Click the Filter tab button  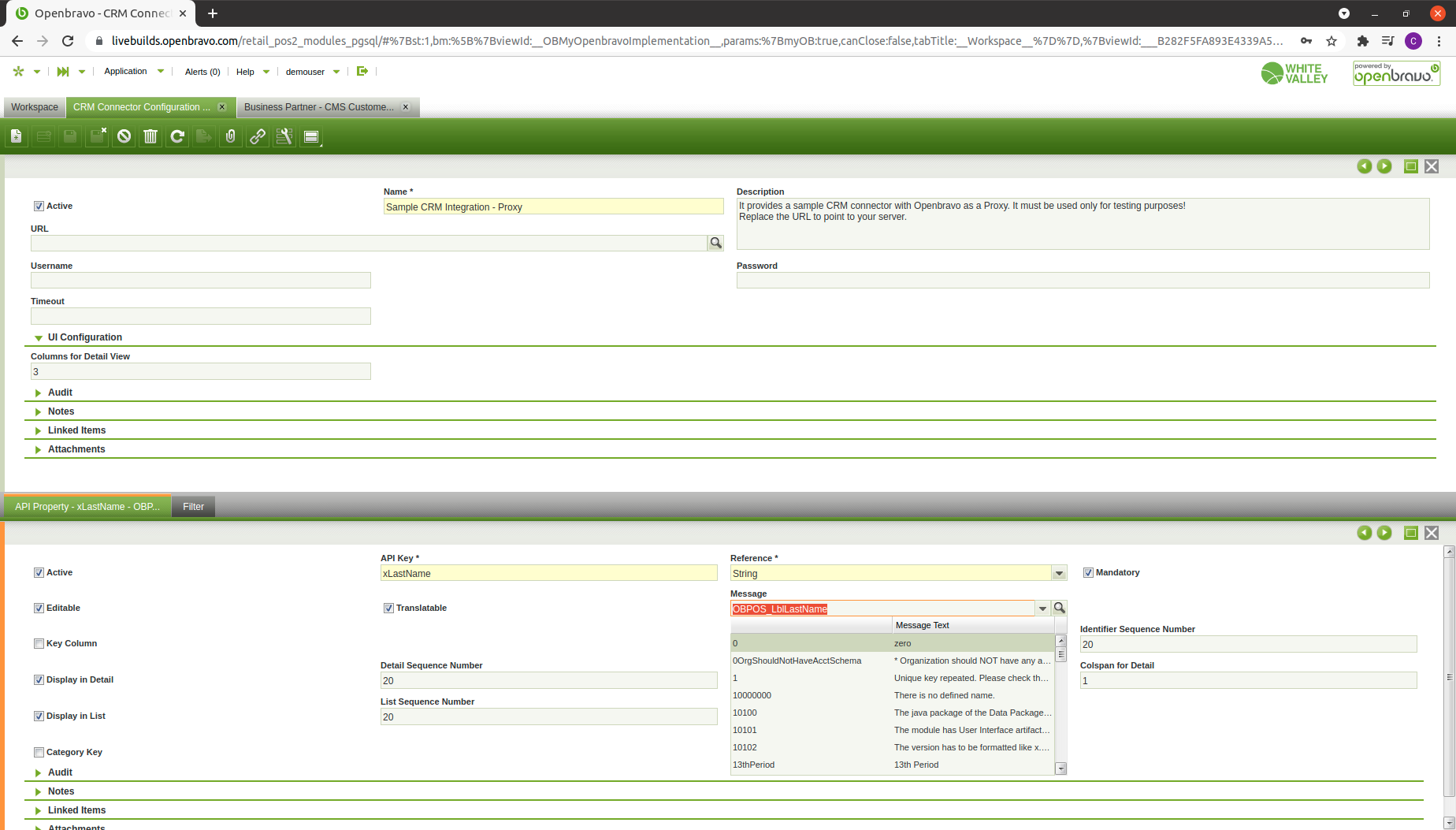193,507
